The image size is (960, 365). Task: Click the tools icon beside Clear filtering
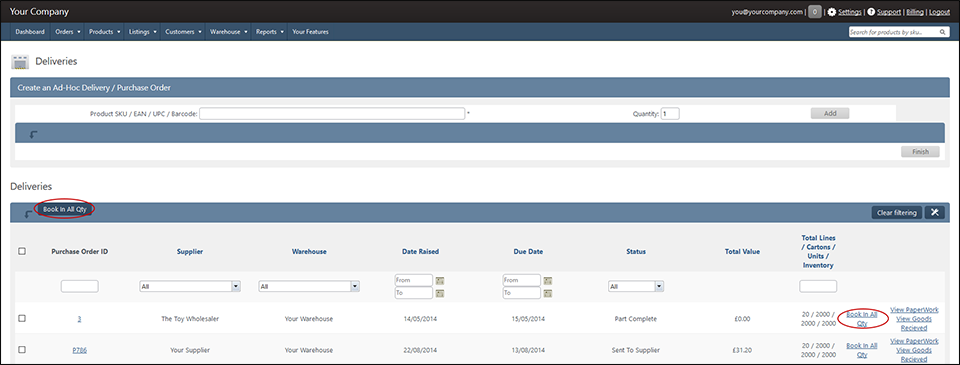[x=935, y=213]
